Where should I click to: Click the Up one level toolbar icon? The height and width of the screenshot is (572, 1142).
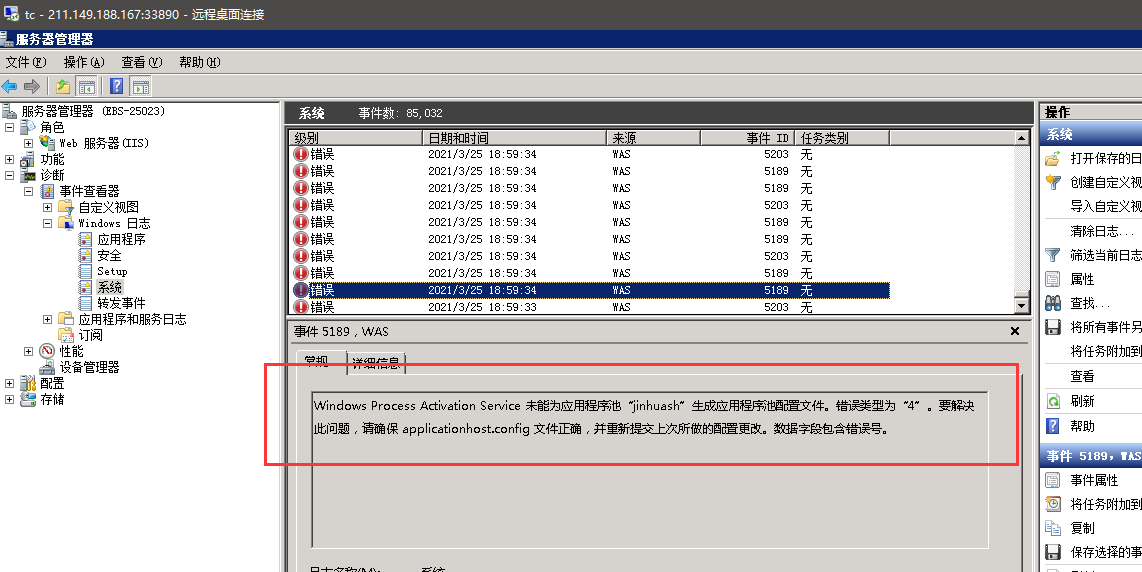coord(63,87)
